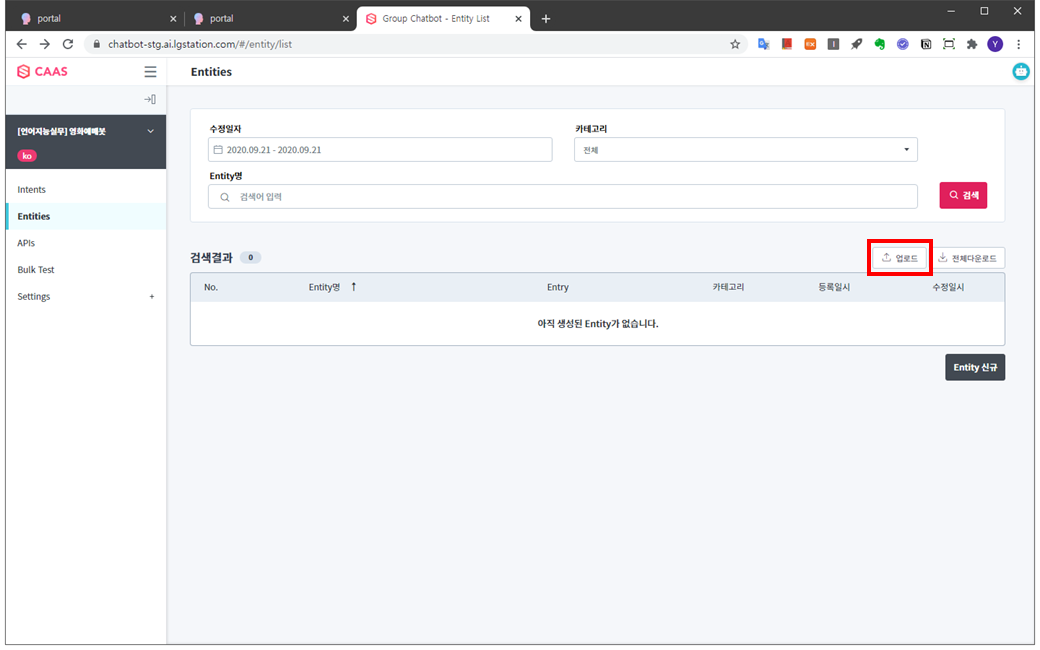Click the pink 검색 button
The image size is (1040, 650).
pyautogui.click(x=963, y=195)
